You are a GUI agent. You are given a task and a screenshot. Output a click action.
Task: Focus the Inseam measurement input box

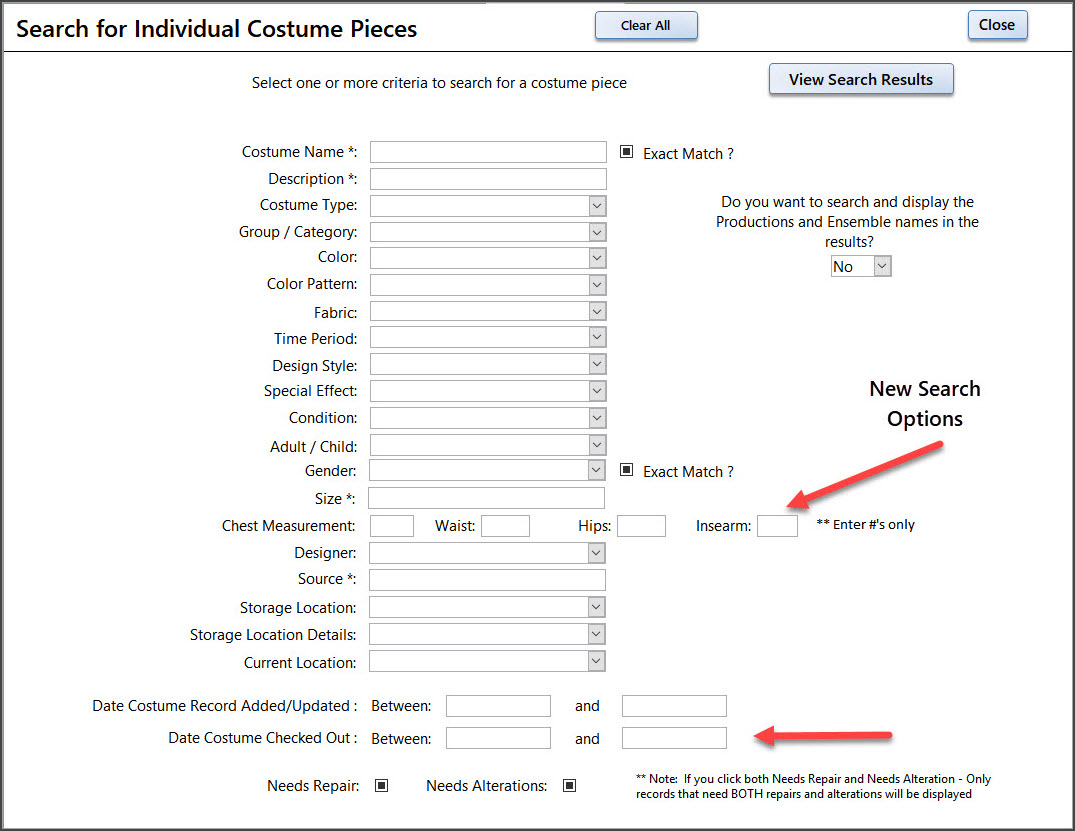(x=777, y=526)
